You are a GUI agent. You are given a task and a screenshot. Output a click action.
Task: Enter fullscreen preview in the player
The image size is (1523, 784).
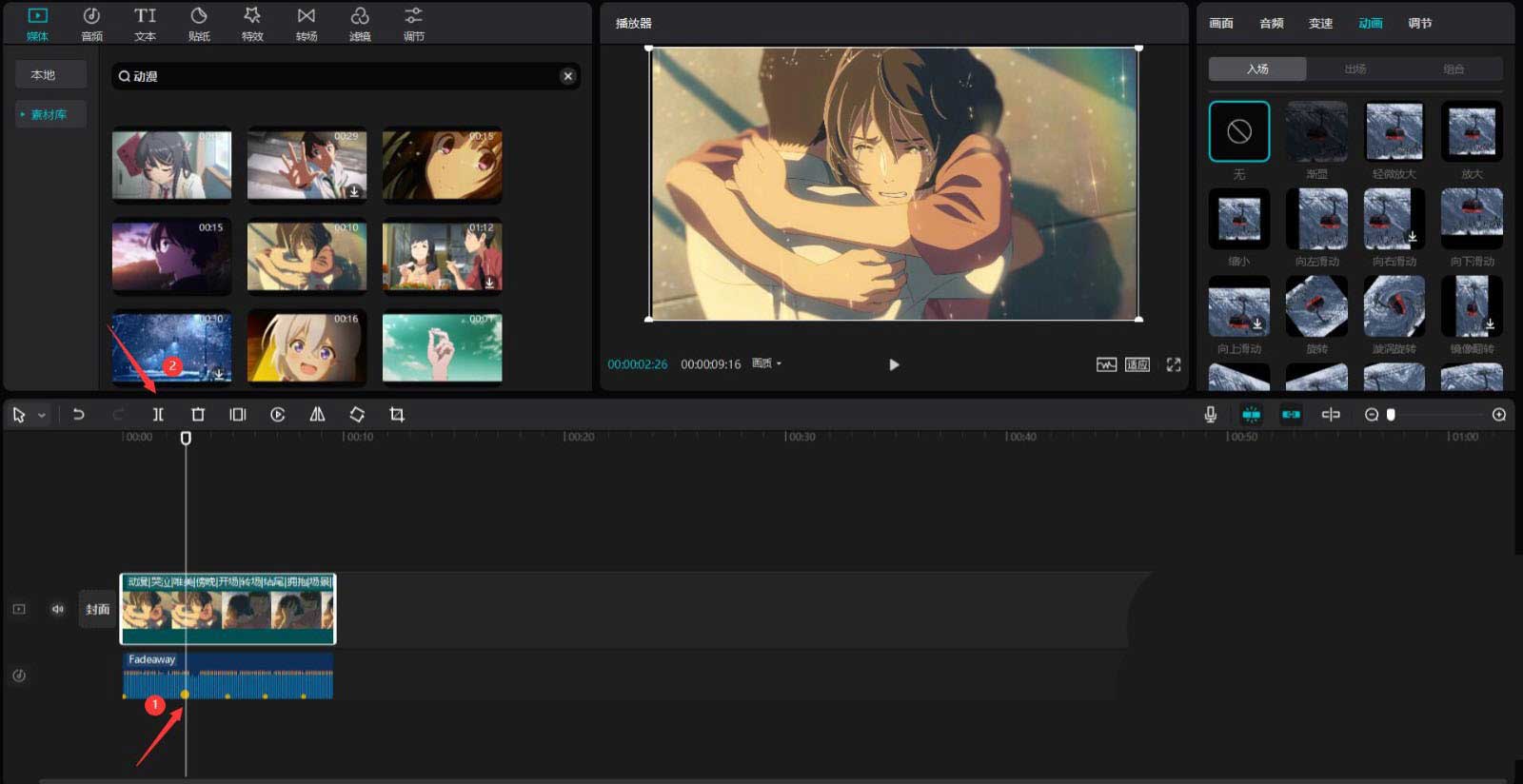[1174, 364]
